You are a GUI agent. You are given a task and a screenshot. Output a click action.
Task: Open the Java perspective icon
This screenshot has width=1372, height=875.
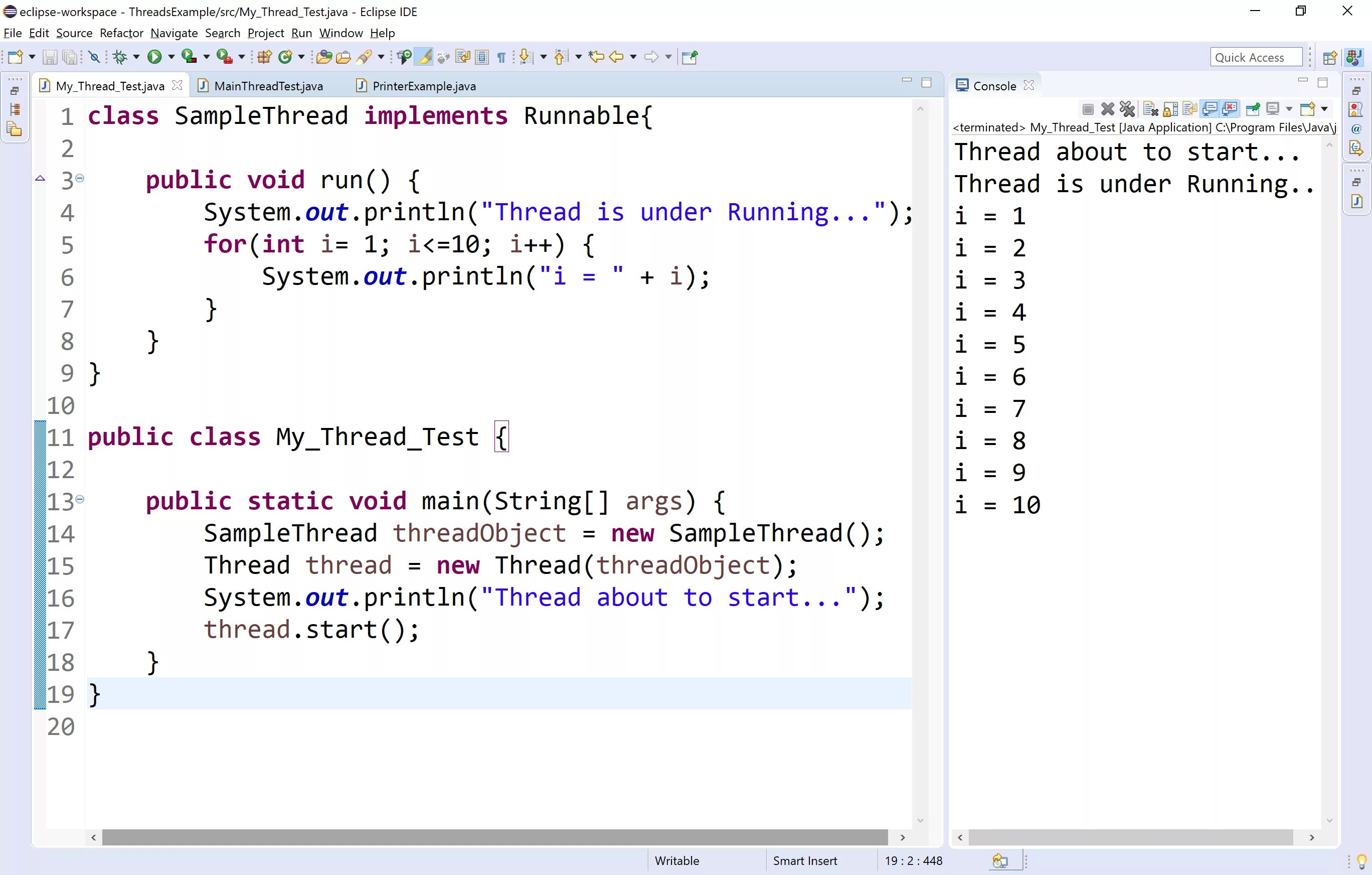point(1353,56)
